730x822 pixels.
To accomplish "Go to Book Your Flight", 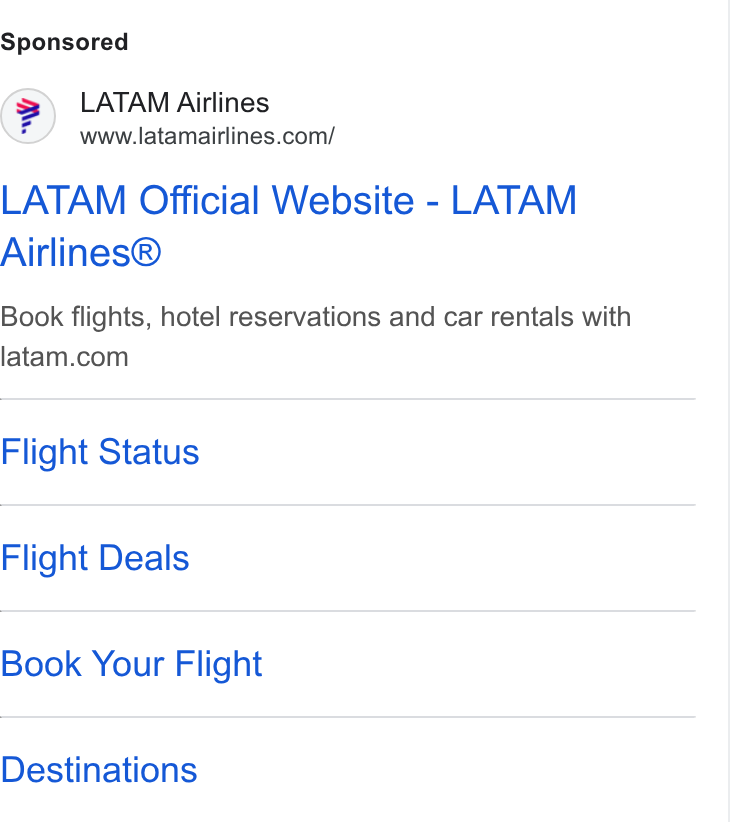I will pyautogui.click(x=131, y=664).
